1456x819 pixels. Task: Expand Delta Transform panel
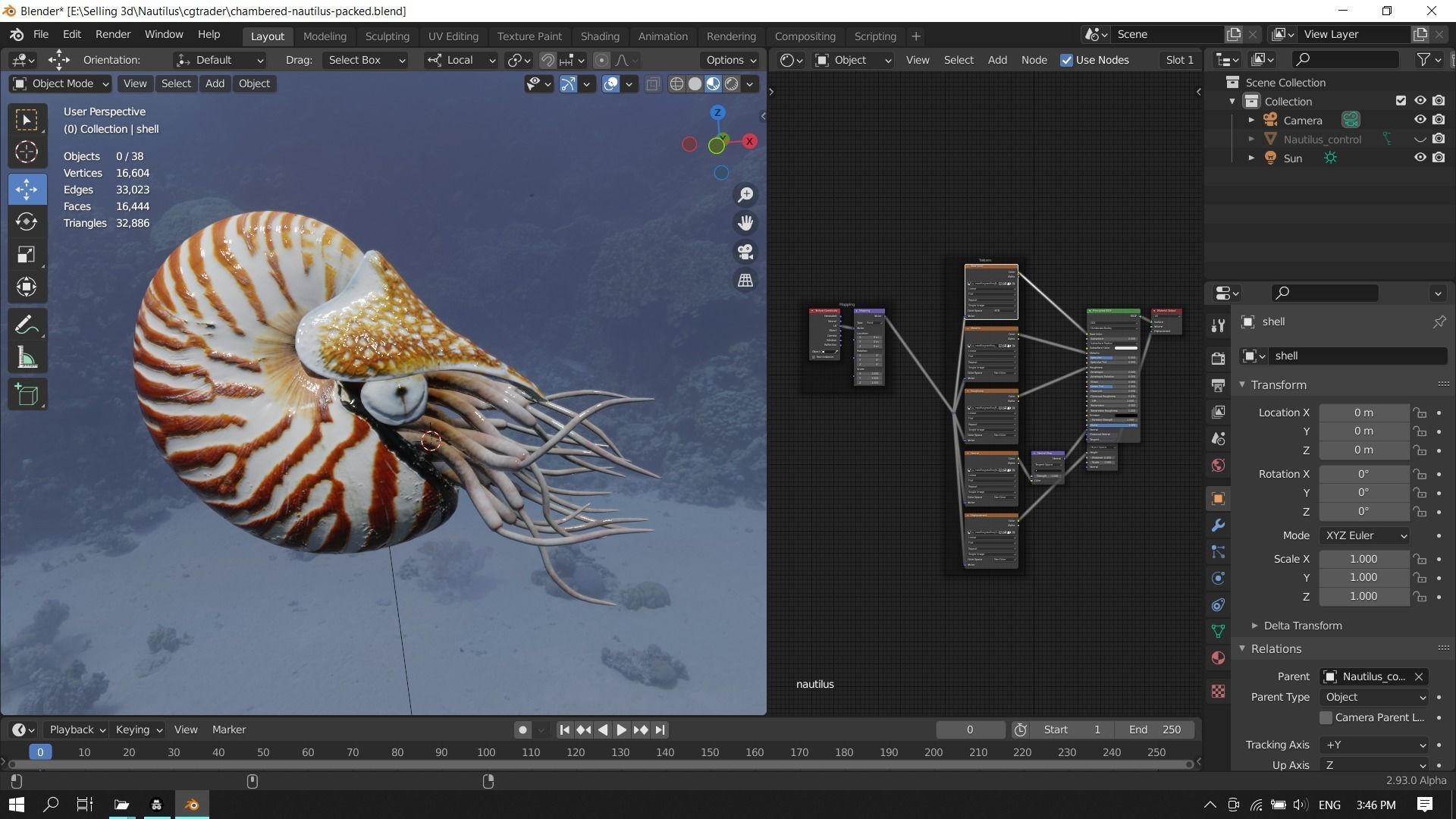pos(1302,626)
